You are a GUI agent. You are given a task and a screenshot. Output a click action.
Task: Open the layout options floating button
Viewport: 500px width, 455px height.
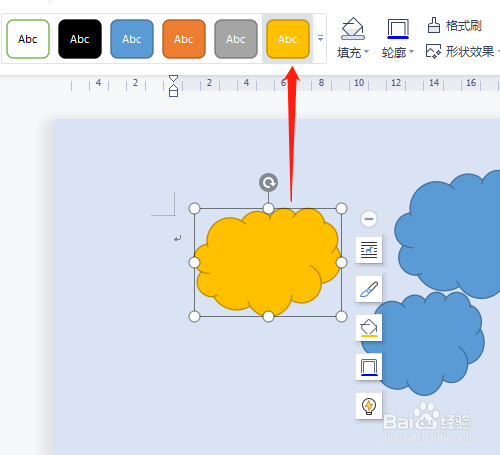point(369,250)
